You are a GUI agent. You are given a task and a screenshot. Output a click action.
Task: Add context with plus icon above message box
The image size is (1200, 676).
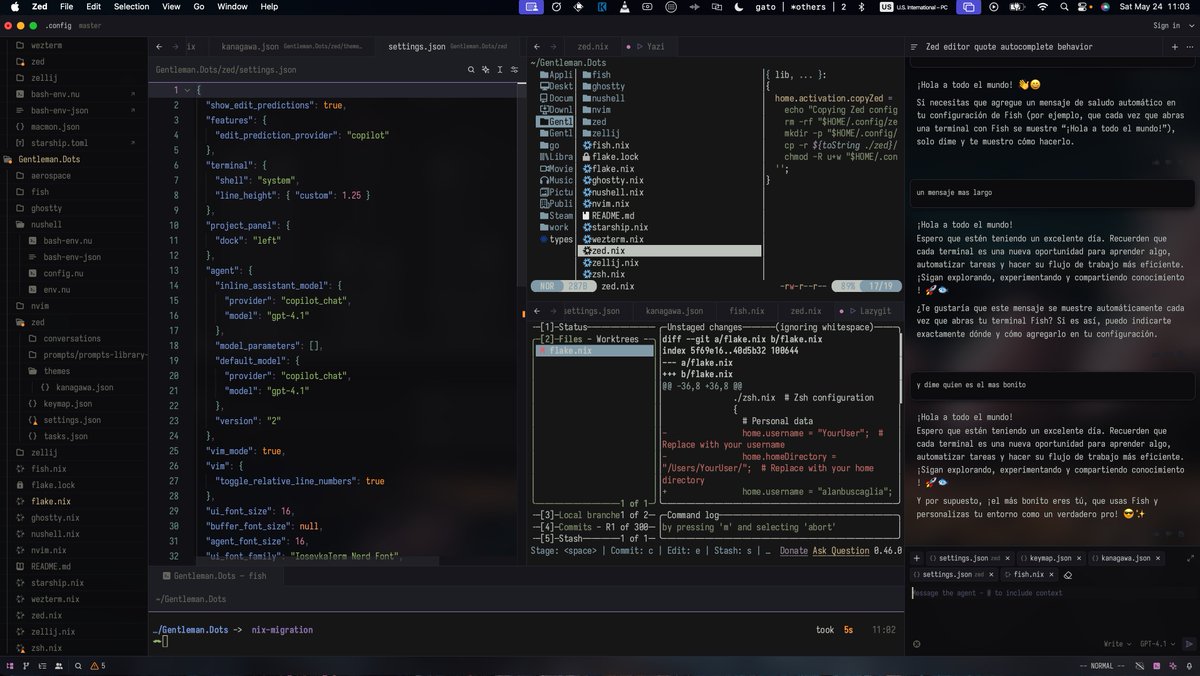pyautogui.click(x=916, y=558)
